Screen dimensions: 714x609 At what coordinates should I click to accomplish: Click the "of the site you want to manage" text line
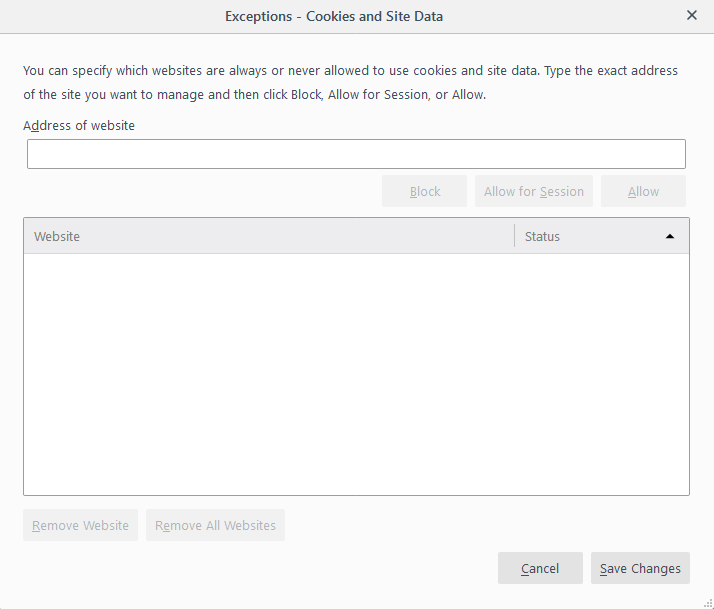[x=254, y=95]
